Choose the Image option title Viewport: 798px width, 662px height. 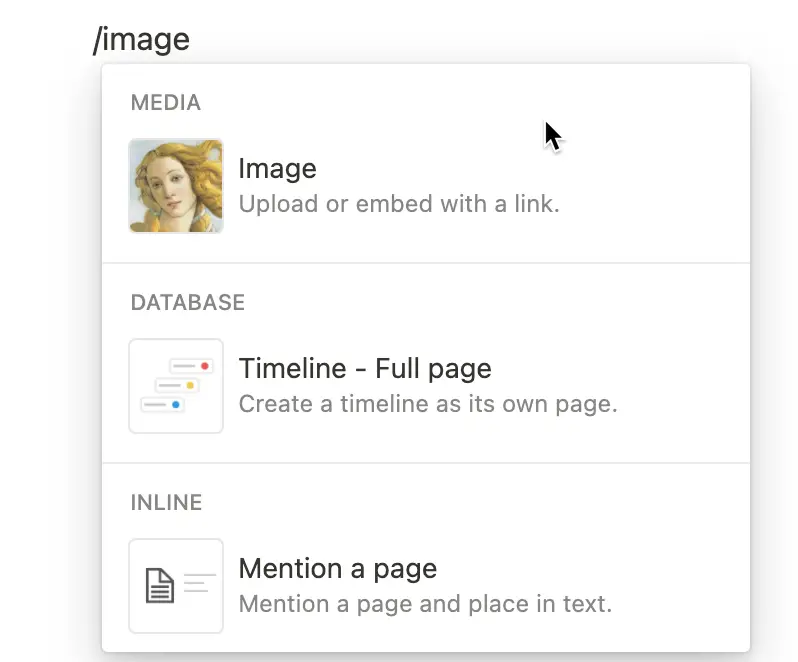[277, 168]
